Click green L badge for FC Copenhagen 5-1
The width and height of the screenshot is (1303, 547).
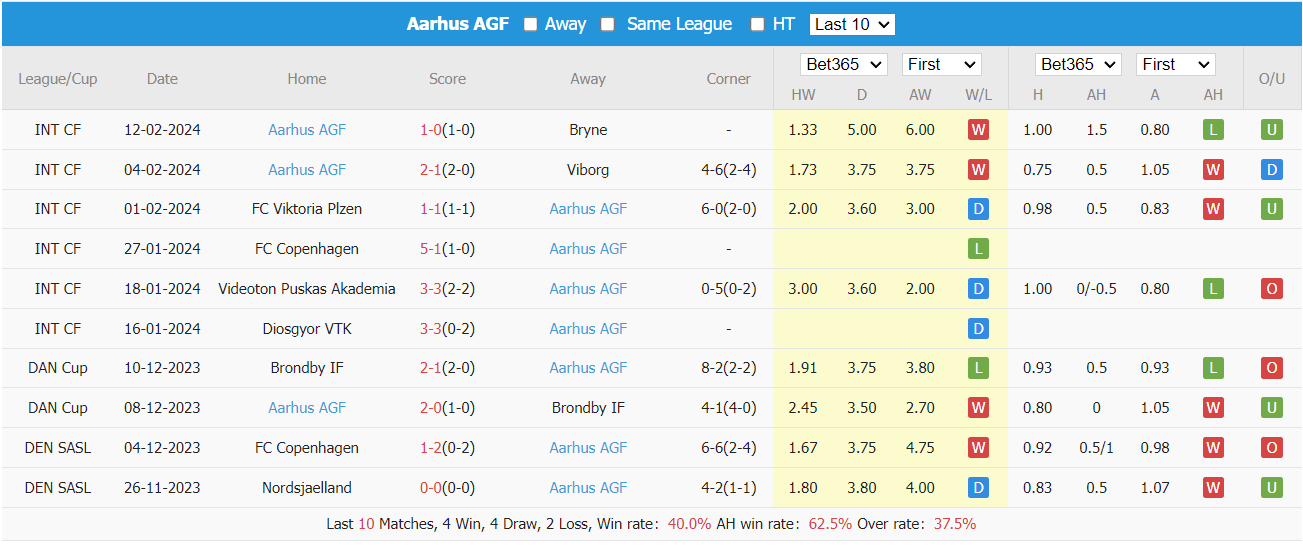click(978, 249)
